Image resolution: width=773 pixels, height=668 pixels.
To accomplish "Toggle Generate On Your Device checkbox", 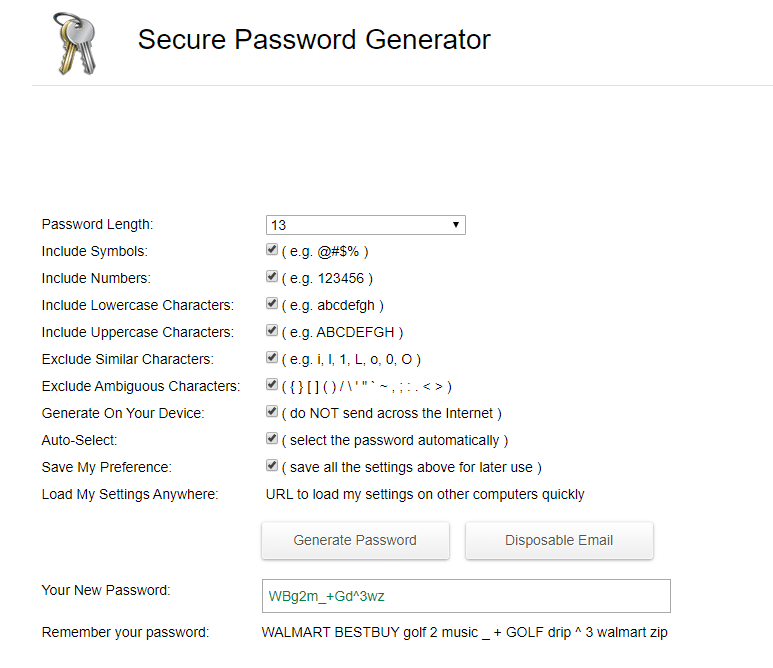I will pyautogui.click(x=272, y=412).
